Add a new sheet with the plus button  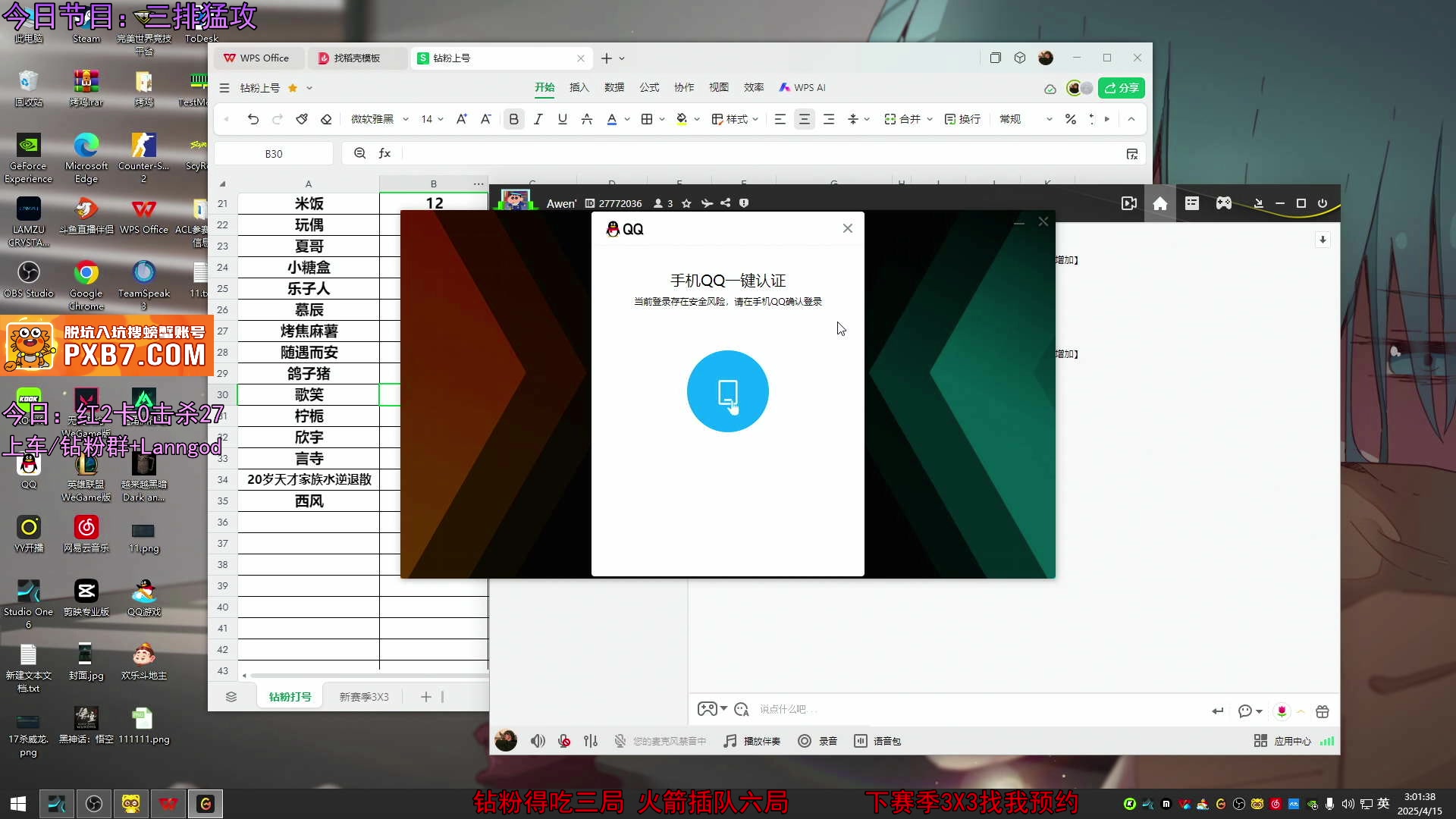tap(425, 696)
